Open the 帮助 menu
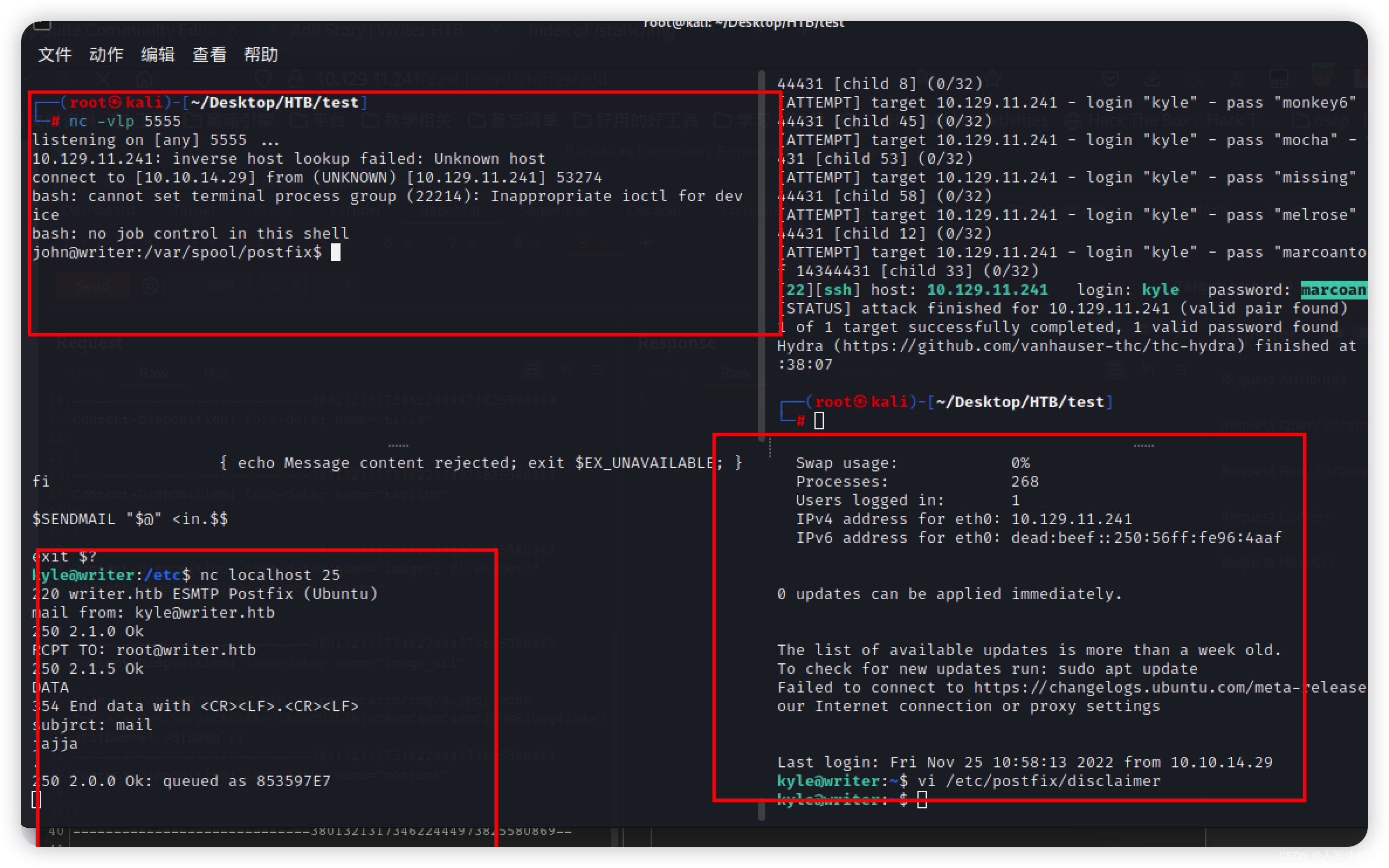 click(x=260, y=54)
